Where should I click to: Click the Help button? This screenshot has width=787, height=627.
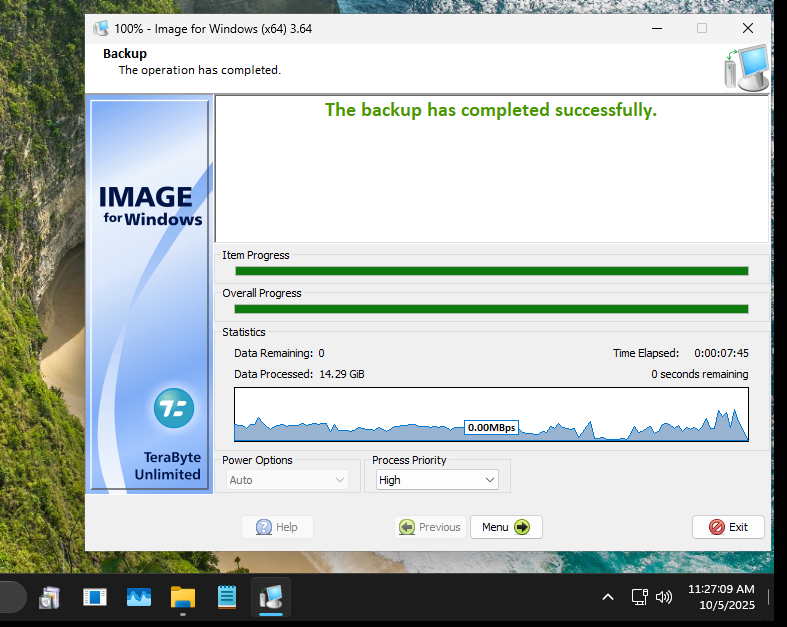tap(277, 527)
